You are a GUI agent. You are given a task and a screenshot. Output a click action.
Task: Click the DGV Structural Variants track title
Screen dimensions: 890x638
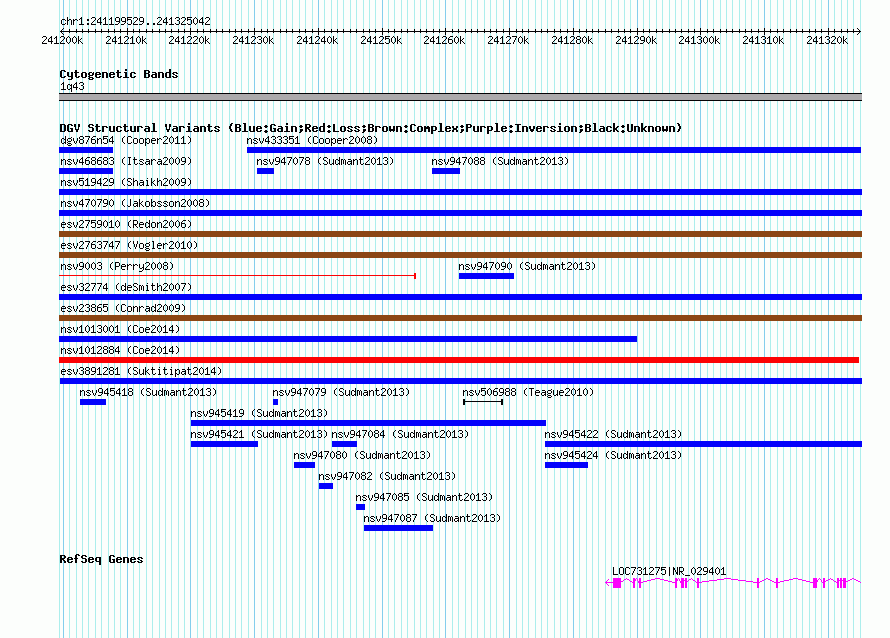pyautogui.click(x=371, y=128)
